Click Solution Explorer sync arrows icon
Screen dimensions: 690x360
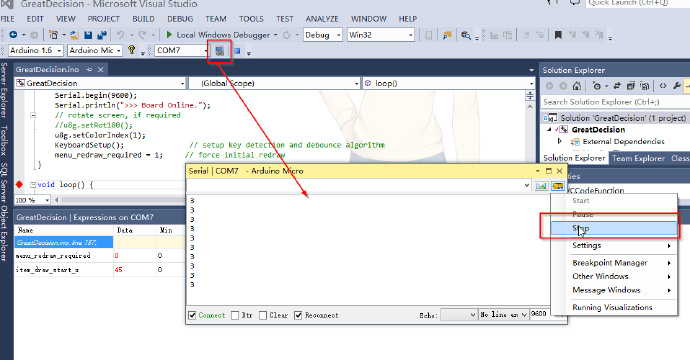pyautogui.click(x=617, y=86)
